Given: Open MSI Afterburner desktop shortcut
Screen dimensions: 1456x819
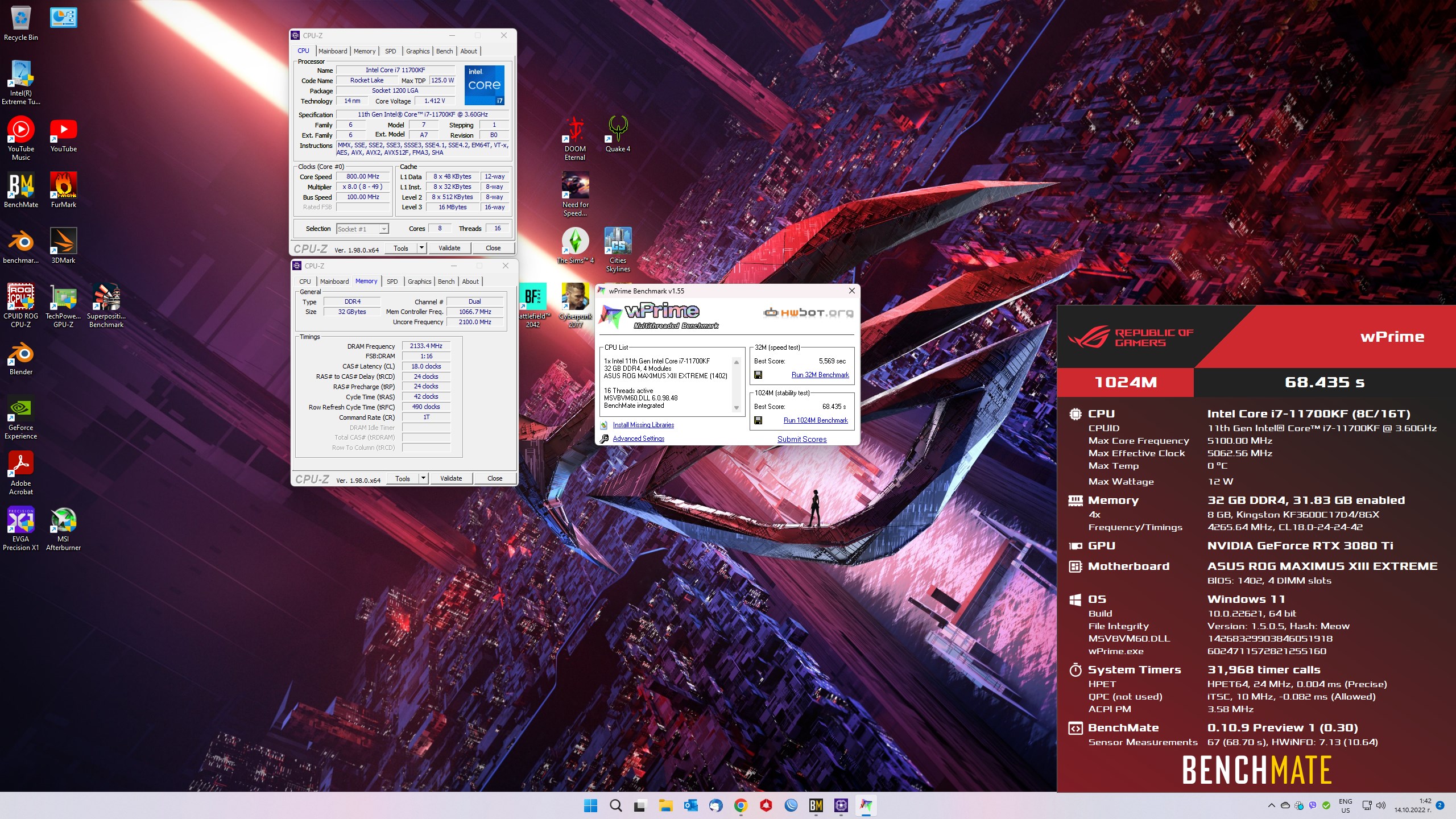Looking at the screenshot, I should [x=63, y=528].
